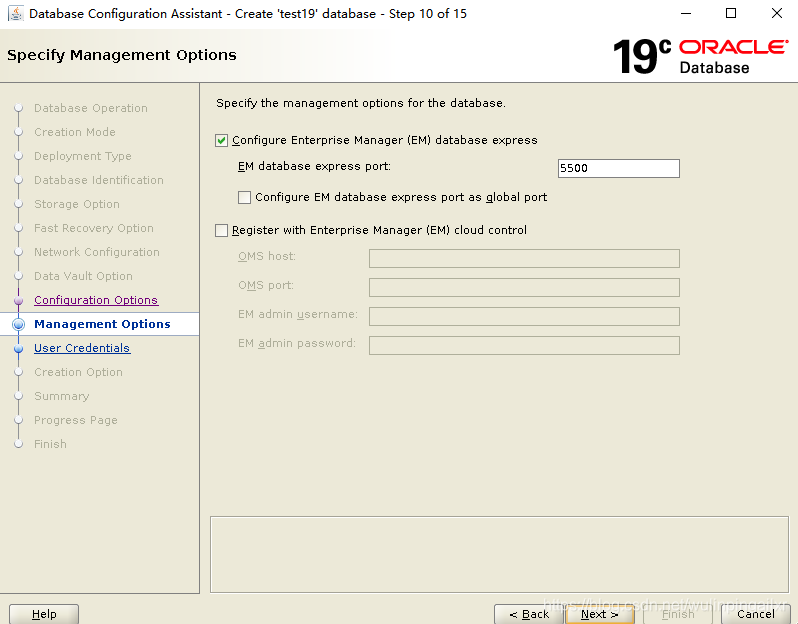798x624 pixels.
Task: Click the OMS host input field
Action: [524, 259]
